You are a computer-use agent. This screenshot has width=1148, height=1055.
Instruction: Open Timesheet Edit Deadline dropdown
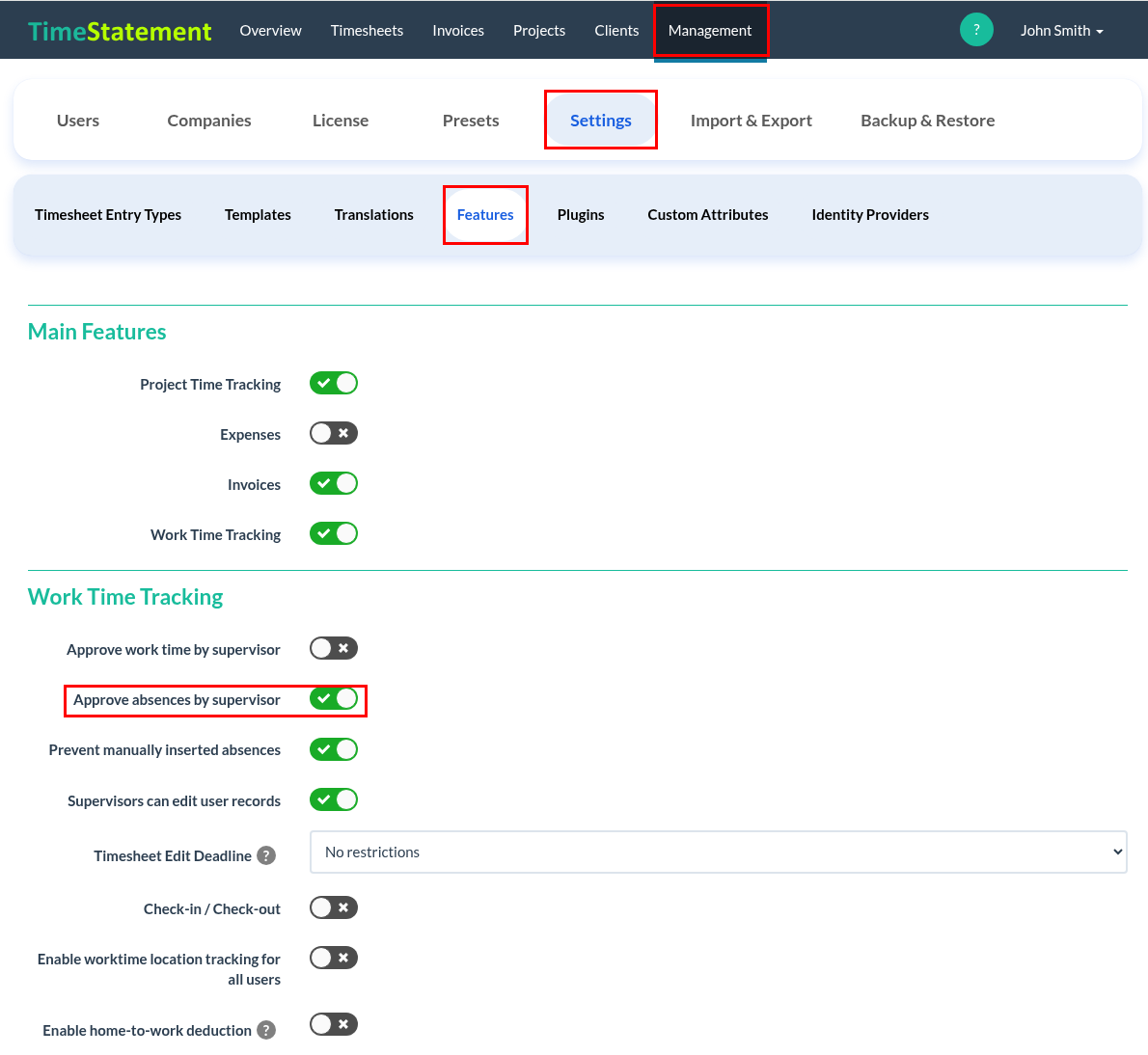point(719,852)
